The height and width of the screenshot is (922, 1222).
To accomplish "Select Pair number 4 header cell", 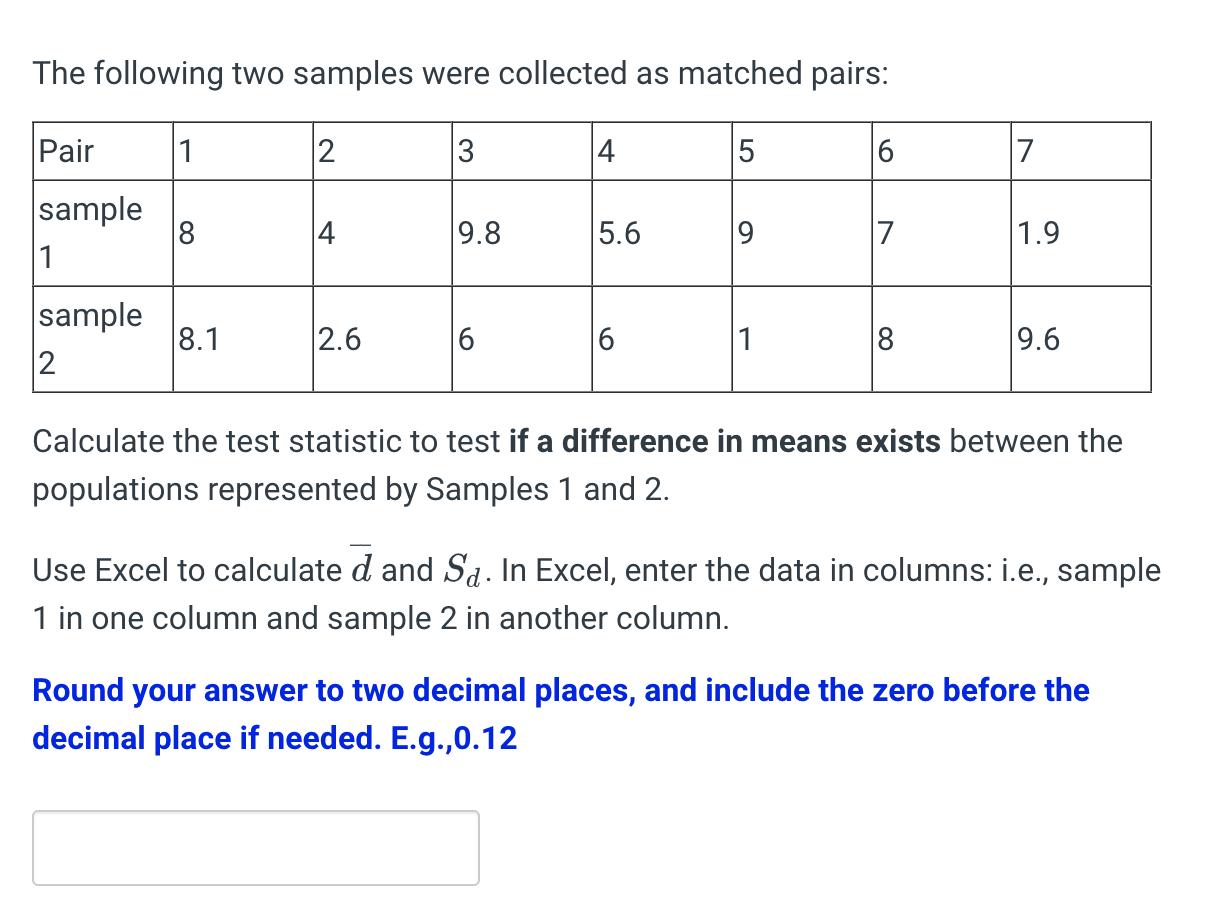I will [602, 151].
